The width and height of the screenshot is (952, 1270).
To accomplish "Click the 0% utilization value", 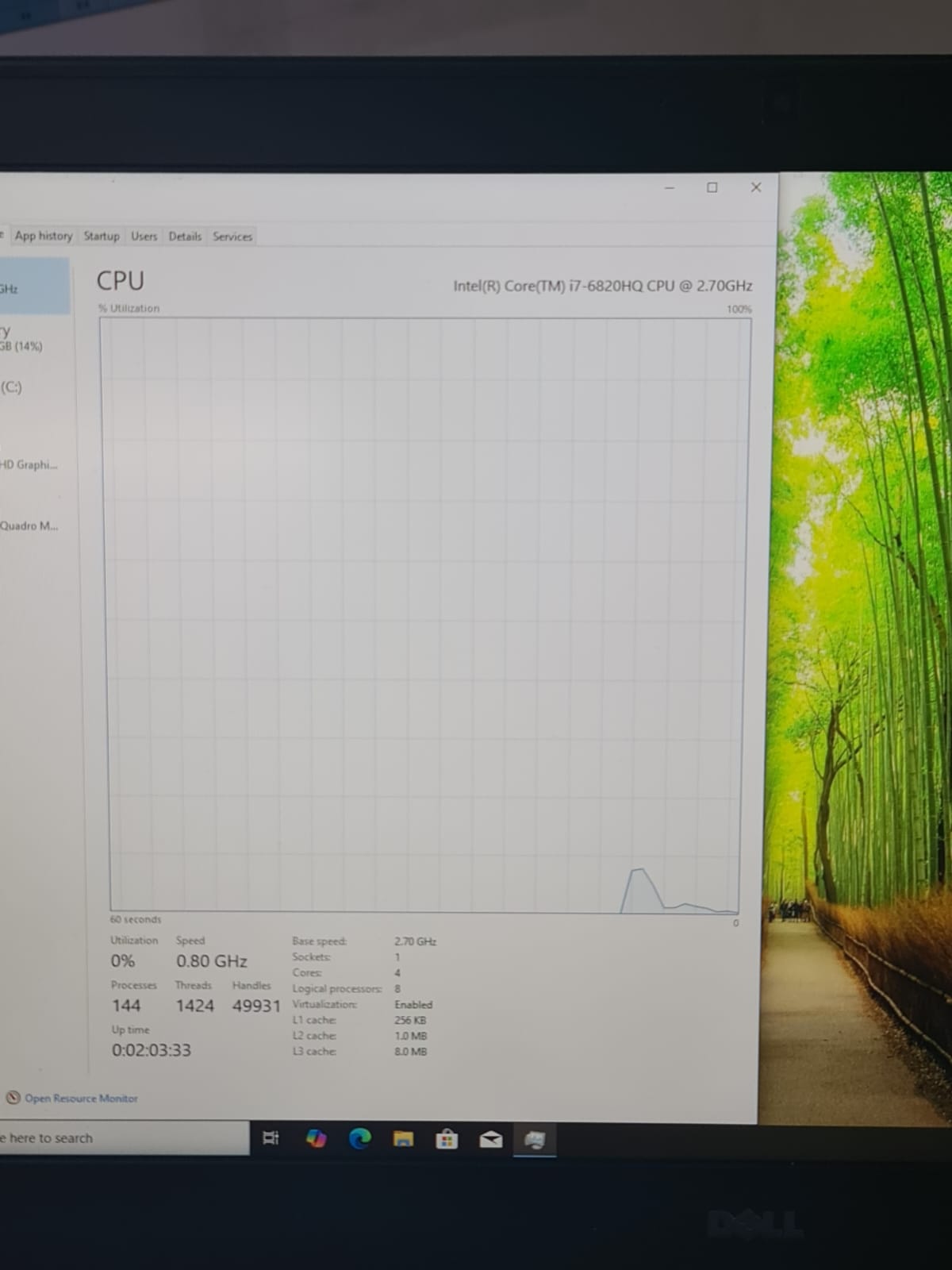I will pos(123,961).
